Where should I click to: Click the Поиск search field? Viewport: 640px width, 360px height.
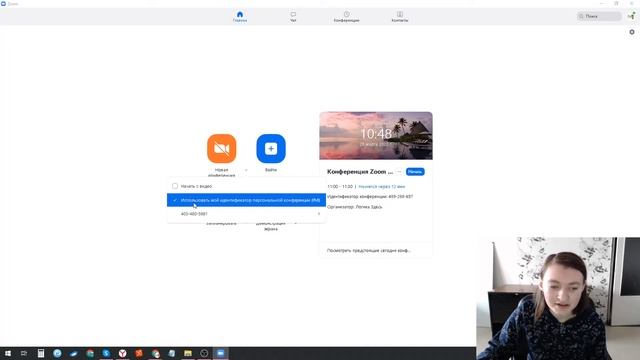599,16
